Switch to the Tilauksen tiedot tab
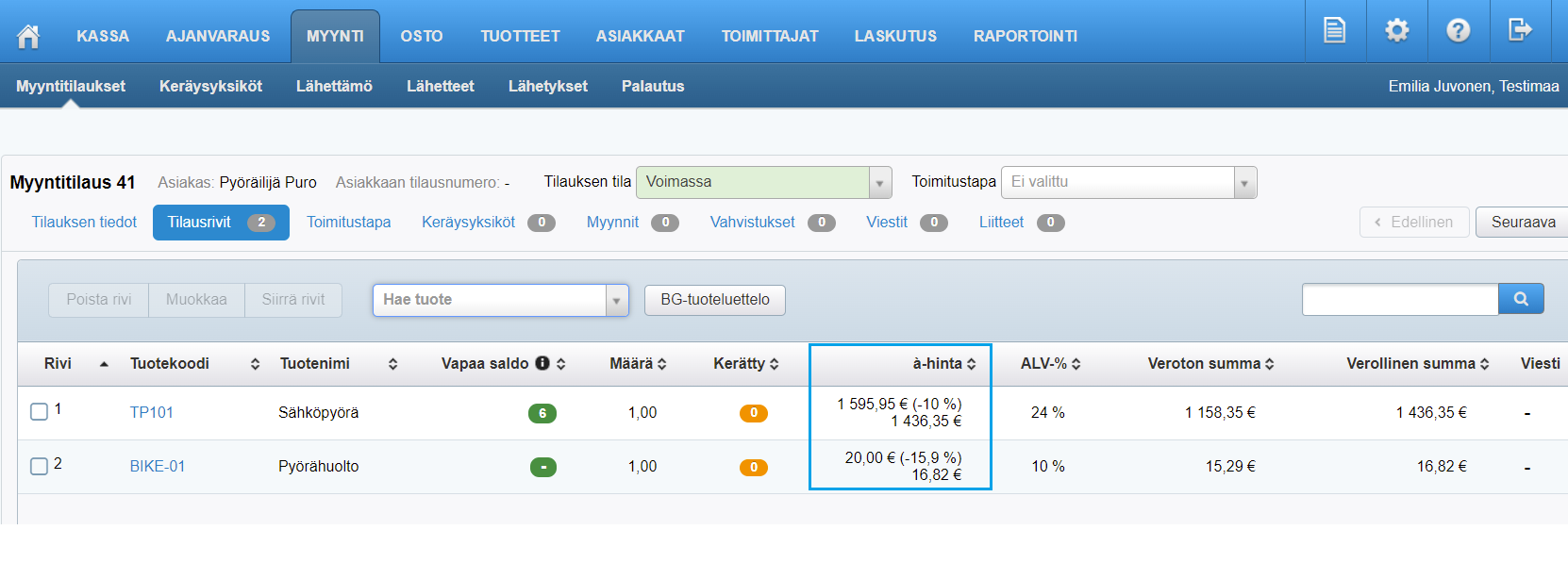The width and height of the screenshot is (1568, 563). tap(84, 223)
